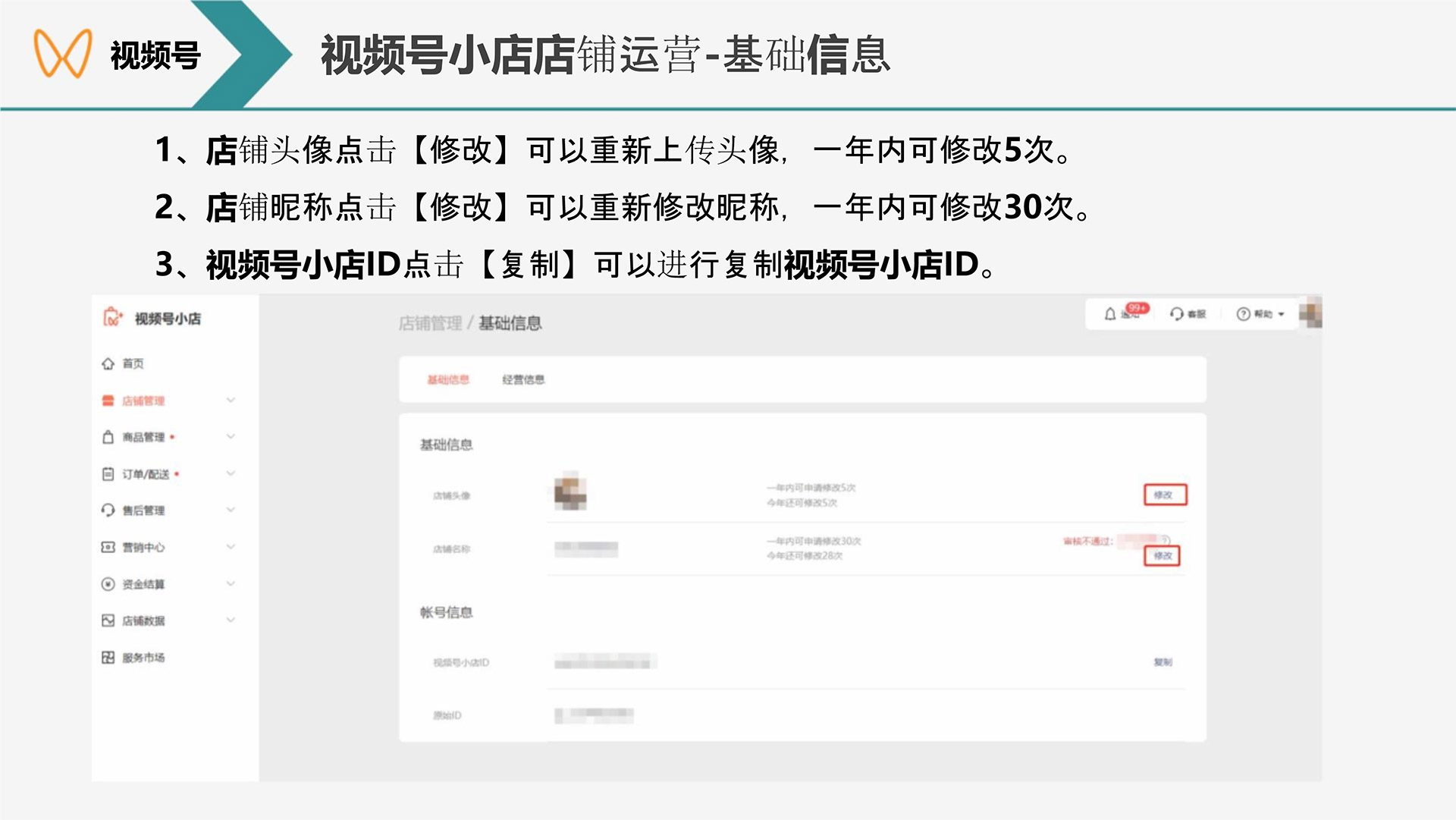Click text 一年内可申请修改5次
Screen dimensions: 1456x820
811,488
